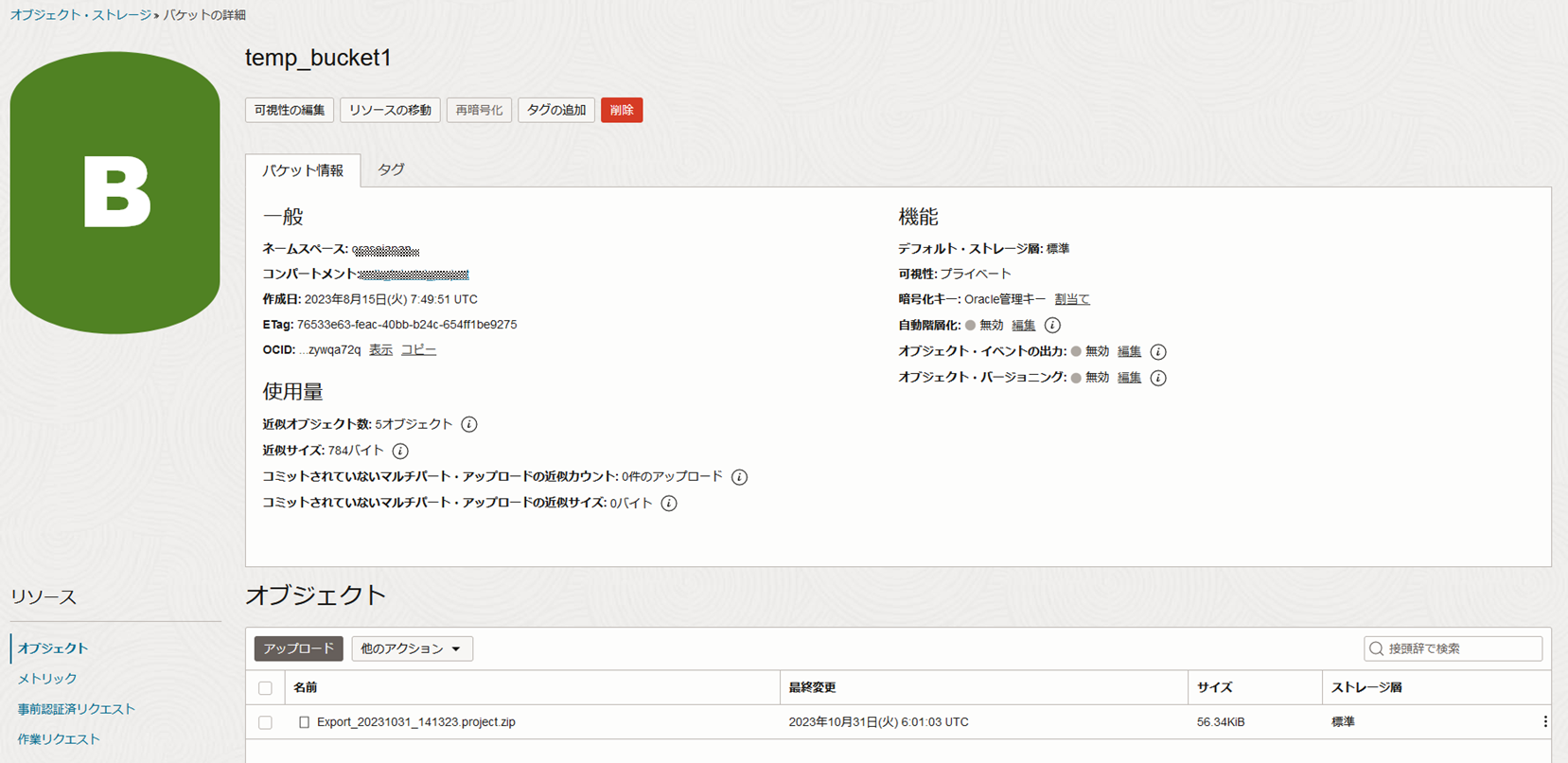Image resolution: width=1568 pixels, height=763 pixels.
Task: Click 割当て link for encryption key
Action: click(x=1072, y=299)
